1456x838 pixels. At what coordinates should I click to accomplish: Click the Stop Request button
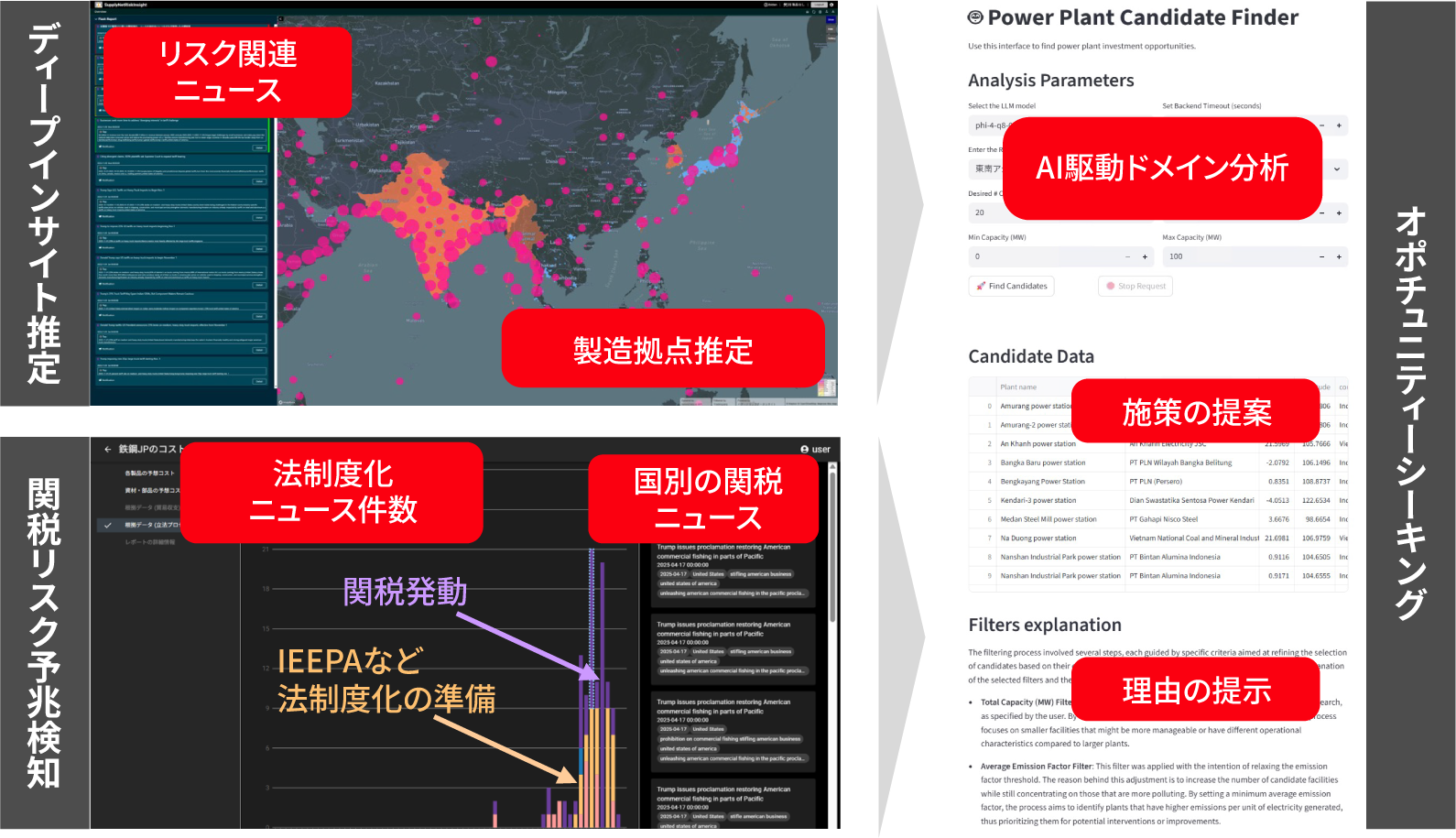click(x=1135, y=286)
